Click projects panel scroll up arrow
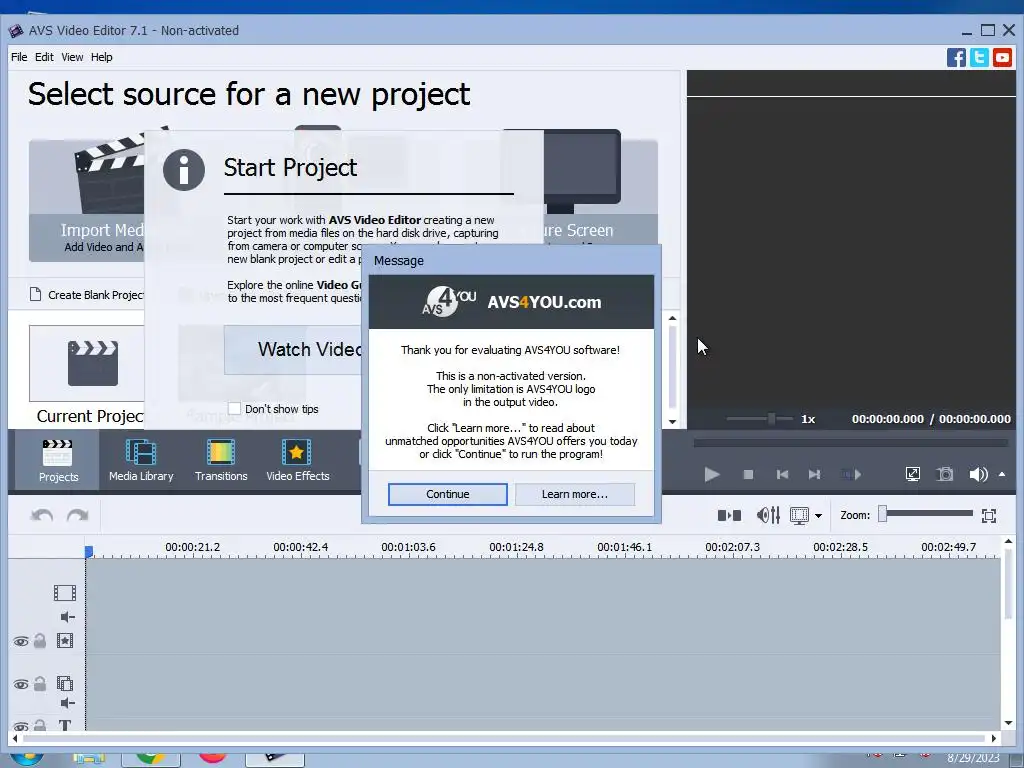This screenshot has width=1024, height=768. [673, 319]
